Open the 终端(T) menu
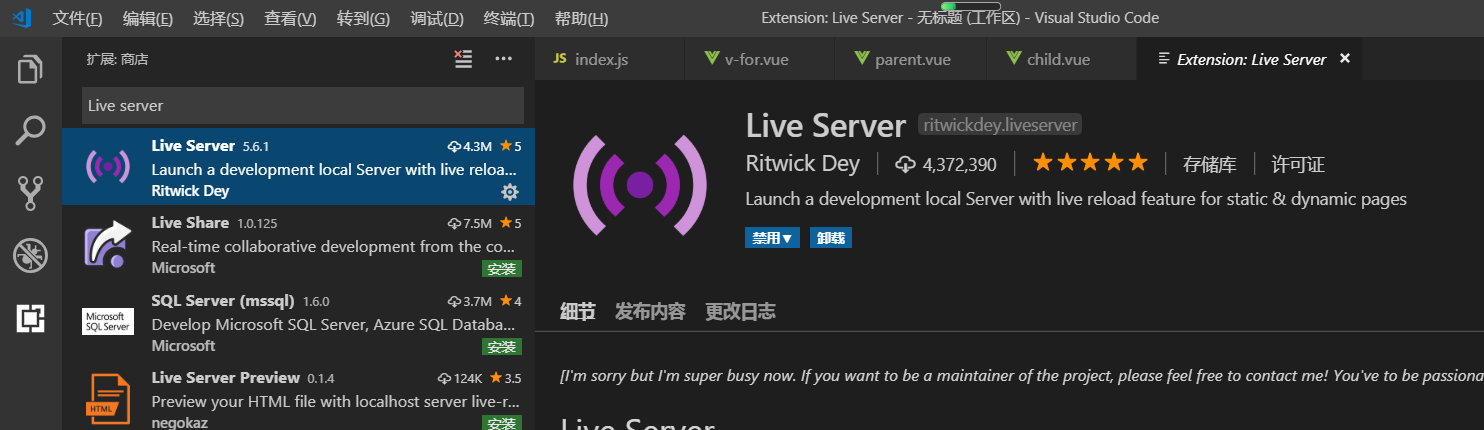 509,18
